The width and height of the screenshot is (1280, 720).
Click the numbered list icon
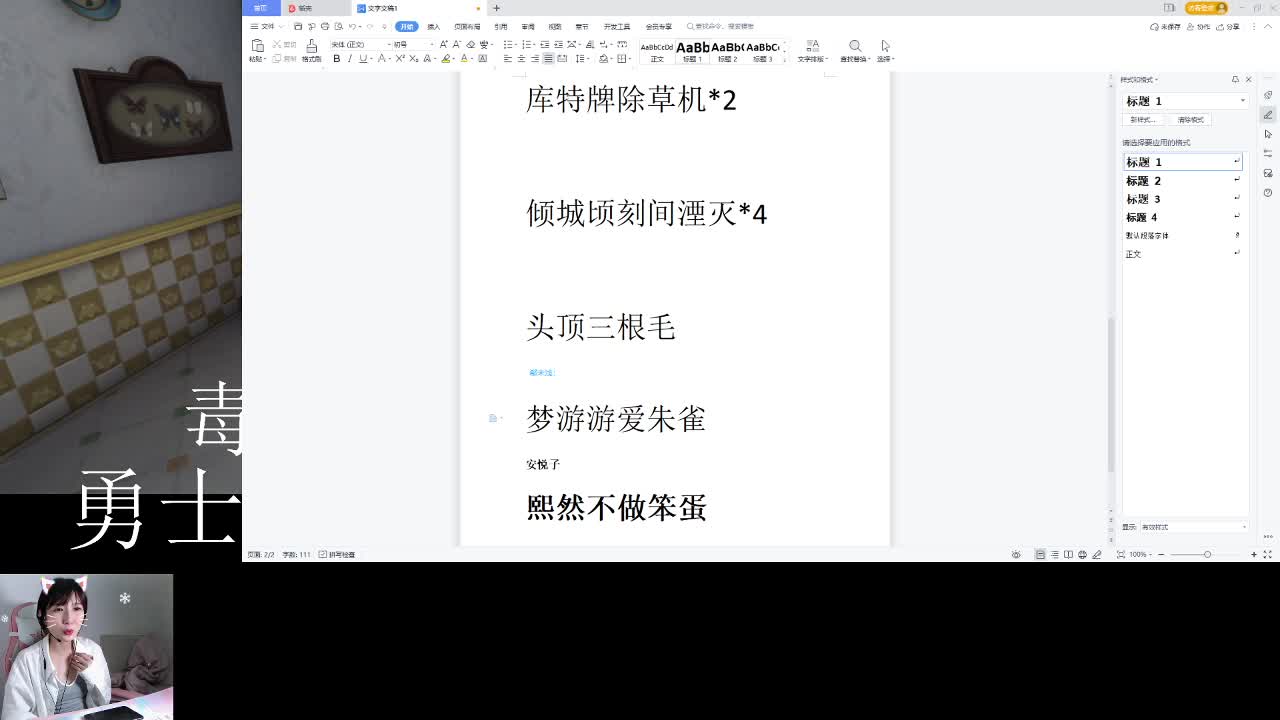click(526, 44)
